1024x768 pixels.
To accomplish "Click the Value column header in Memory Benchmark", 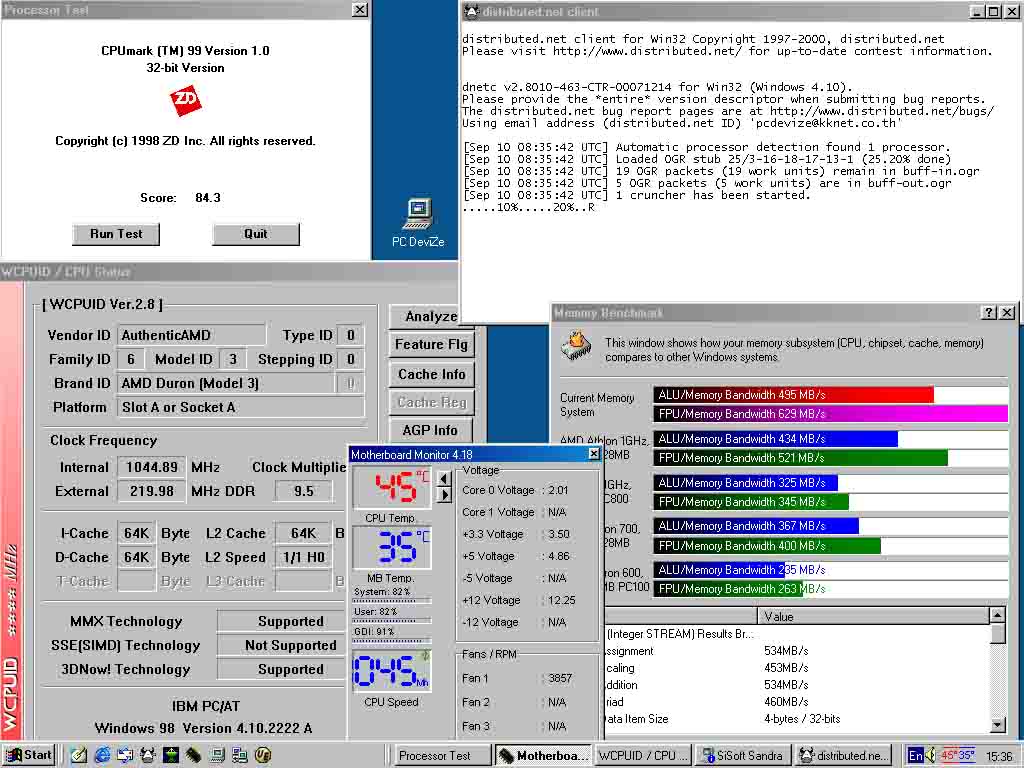I will click(x=873, y=616).
